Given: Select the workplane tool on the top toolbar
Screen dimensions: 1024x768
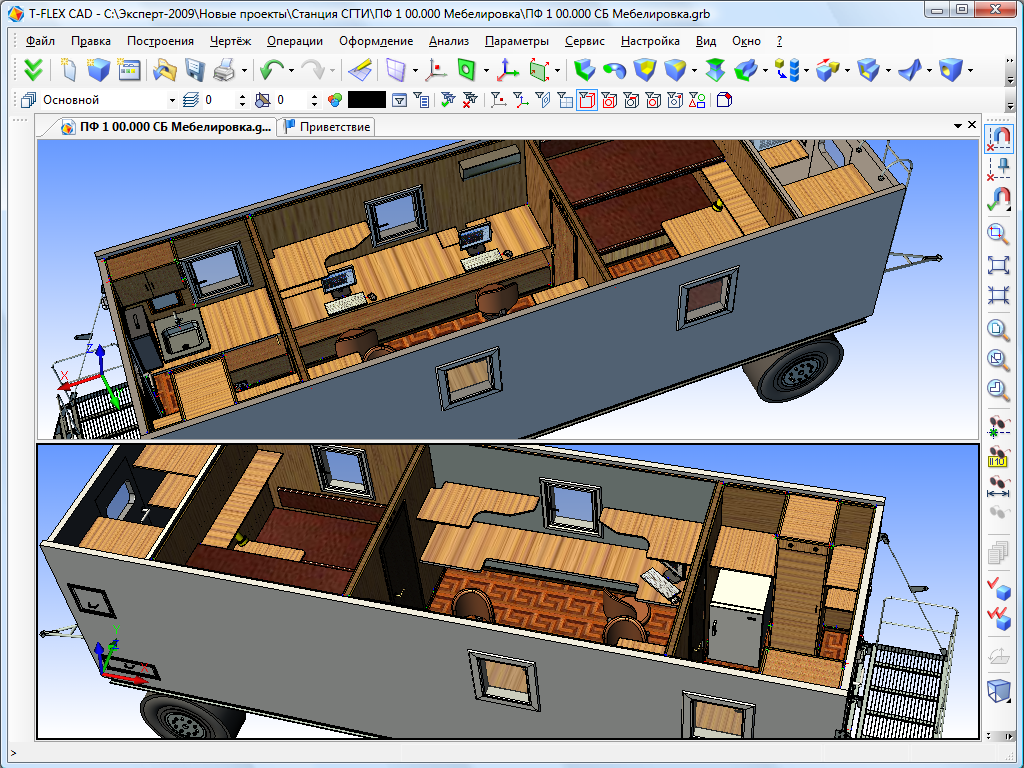Looking at the screenshot, I should point(393,71).
